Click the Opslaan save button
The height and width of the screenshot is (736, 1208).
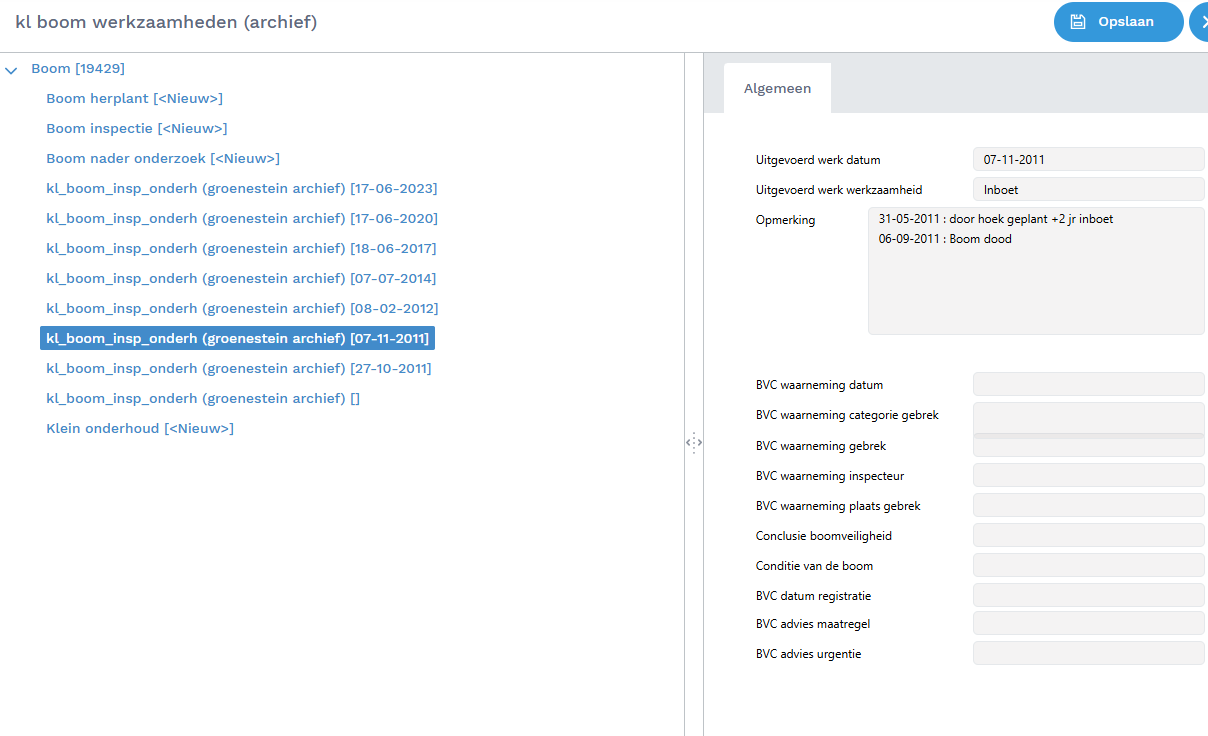tap(1117, 22)
